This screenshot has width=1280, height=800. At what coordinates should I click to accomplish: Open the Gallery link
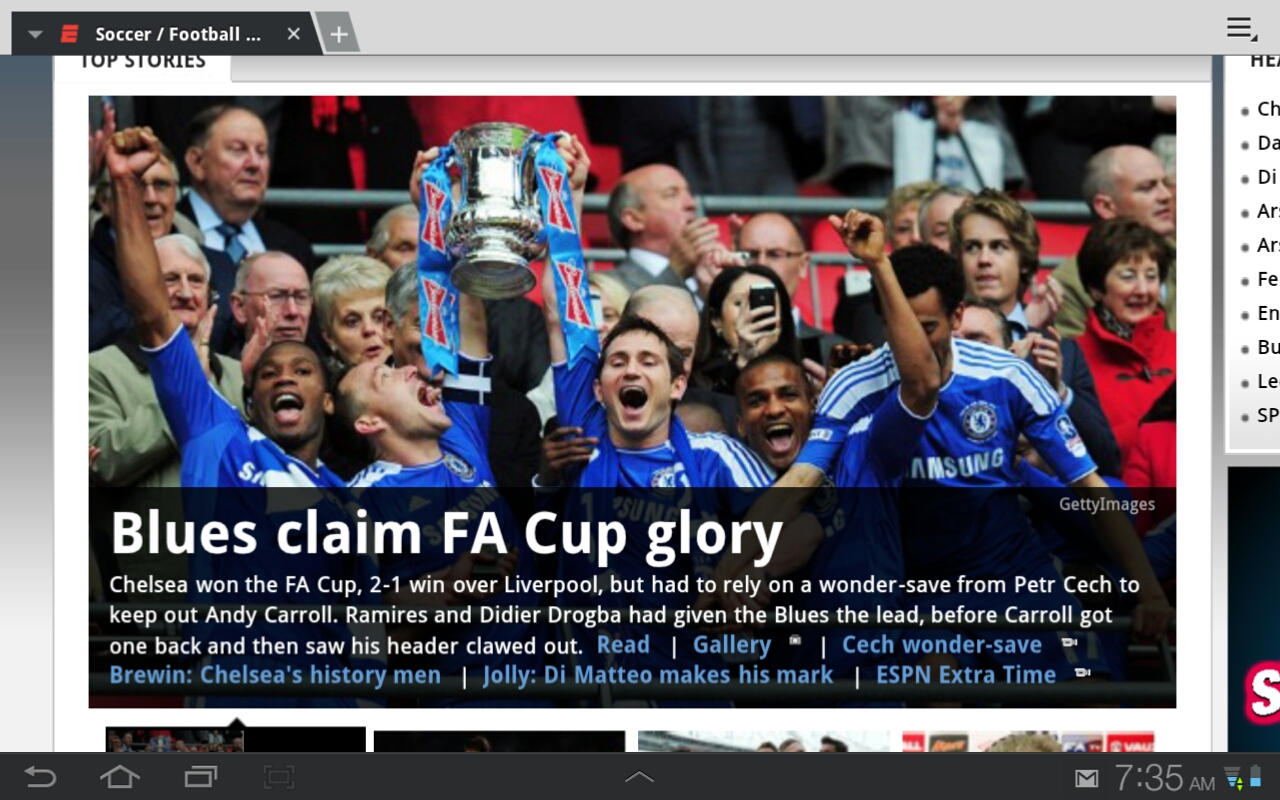click(x=732, y=645)
